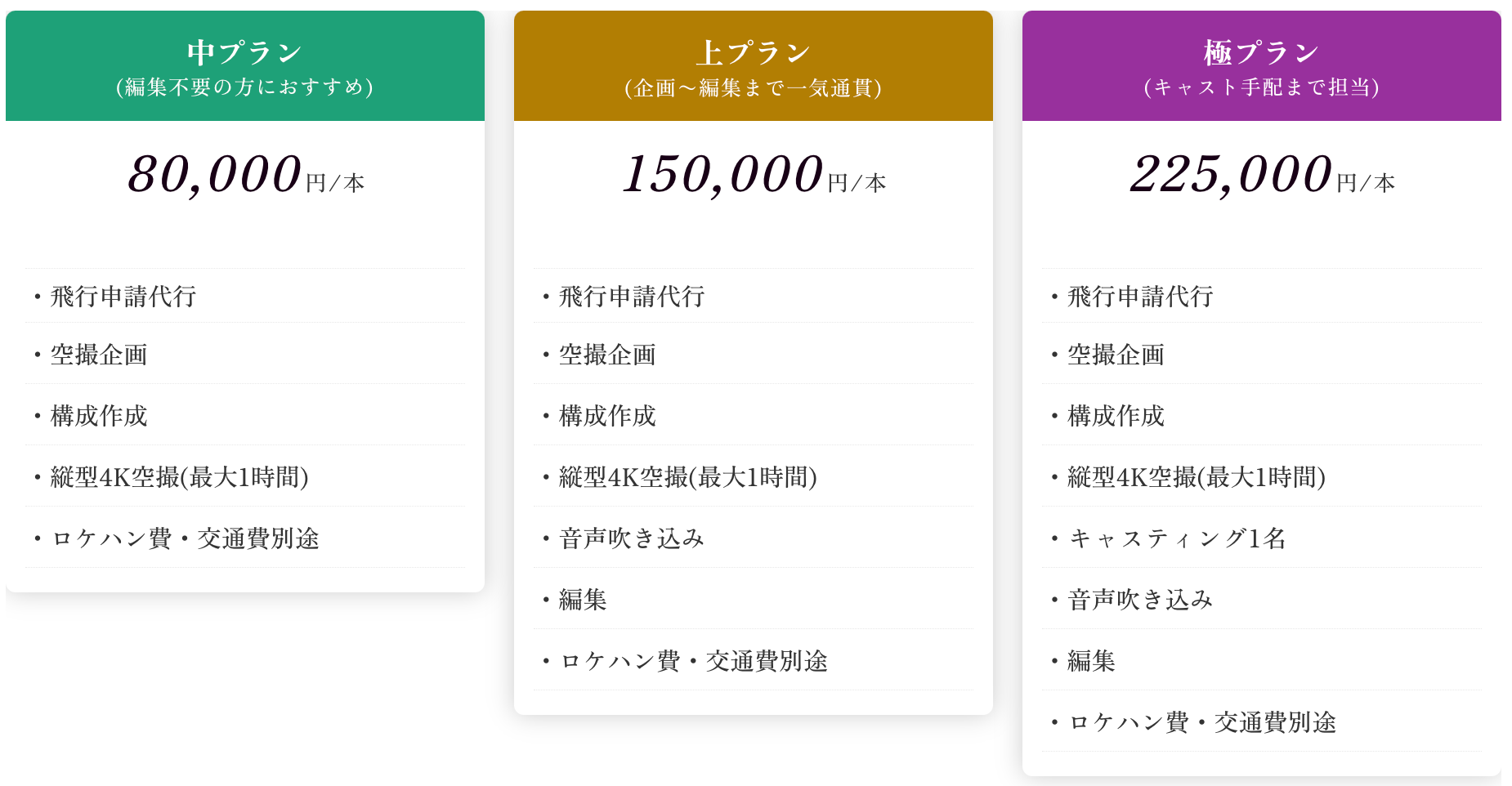Click 縦型4K空撮 item in the 中プラン list
Image resolution: width=1512 pixels, height=786 pixels.
tap(179, 477)
